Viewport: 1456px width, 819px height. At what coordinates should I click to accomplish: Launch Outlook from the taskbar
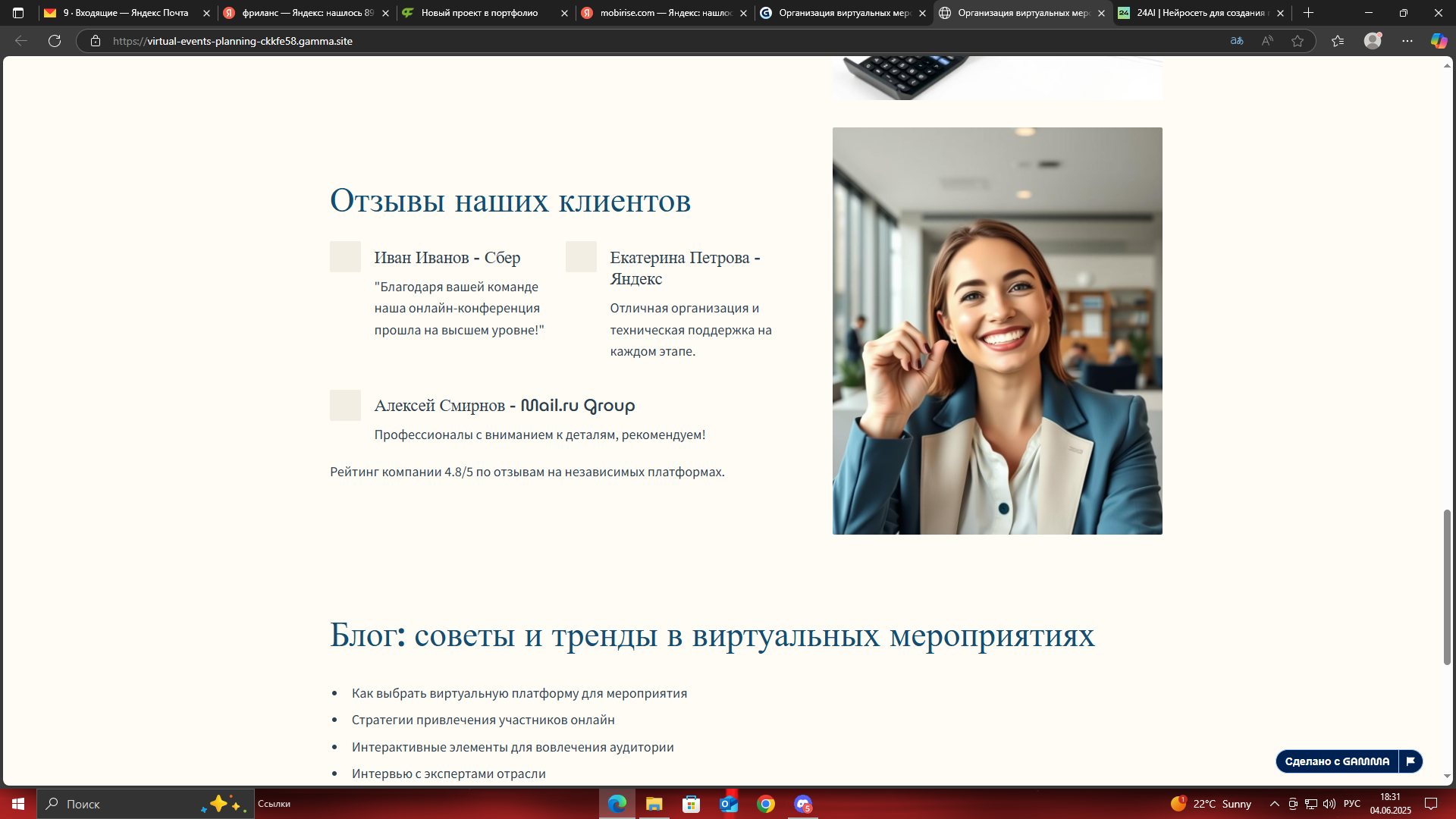[x=729, y=804]
